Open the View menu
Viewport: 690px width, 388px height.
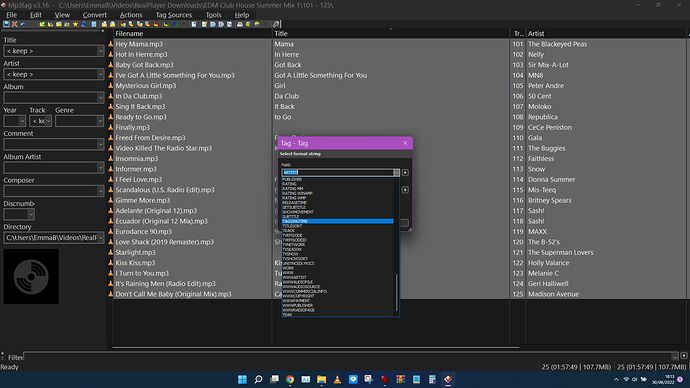(x=62, y=15)
